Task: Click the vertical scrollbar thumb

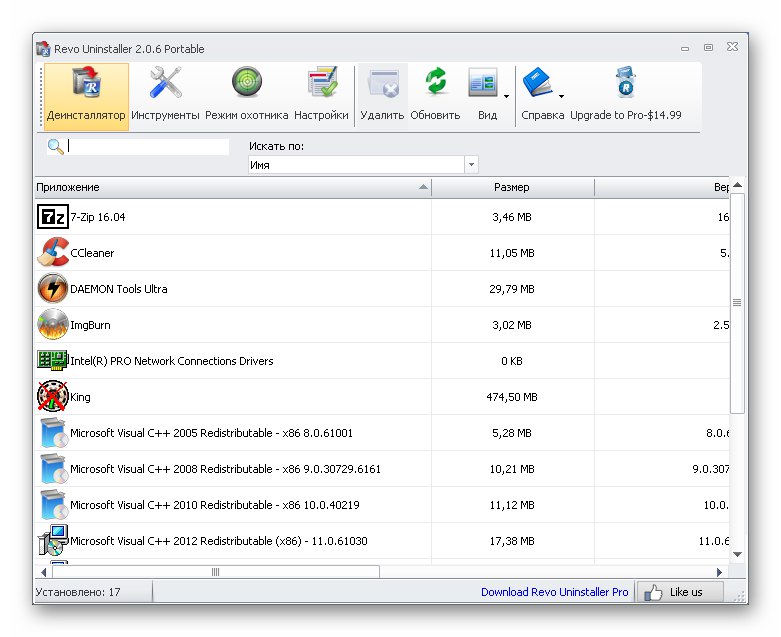Action: click(x=738, y=303)
